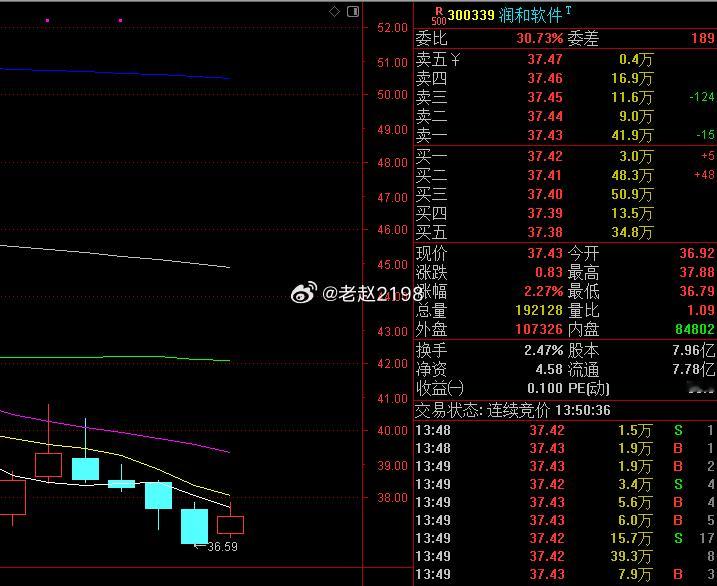The height and width of the screenshot is (586, 717).
Task: Select the 卖五 price 37.47
Action: [x=545, y=59]
